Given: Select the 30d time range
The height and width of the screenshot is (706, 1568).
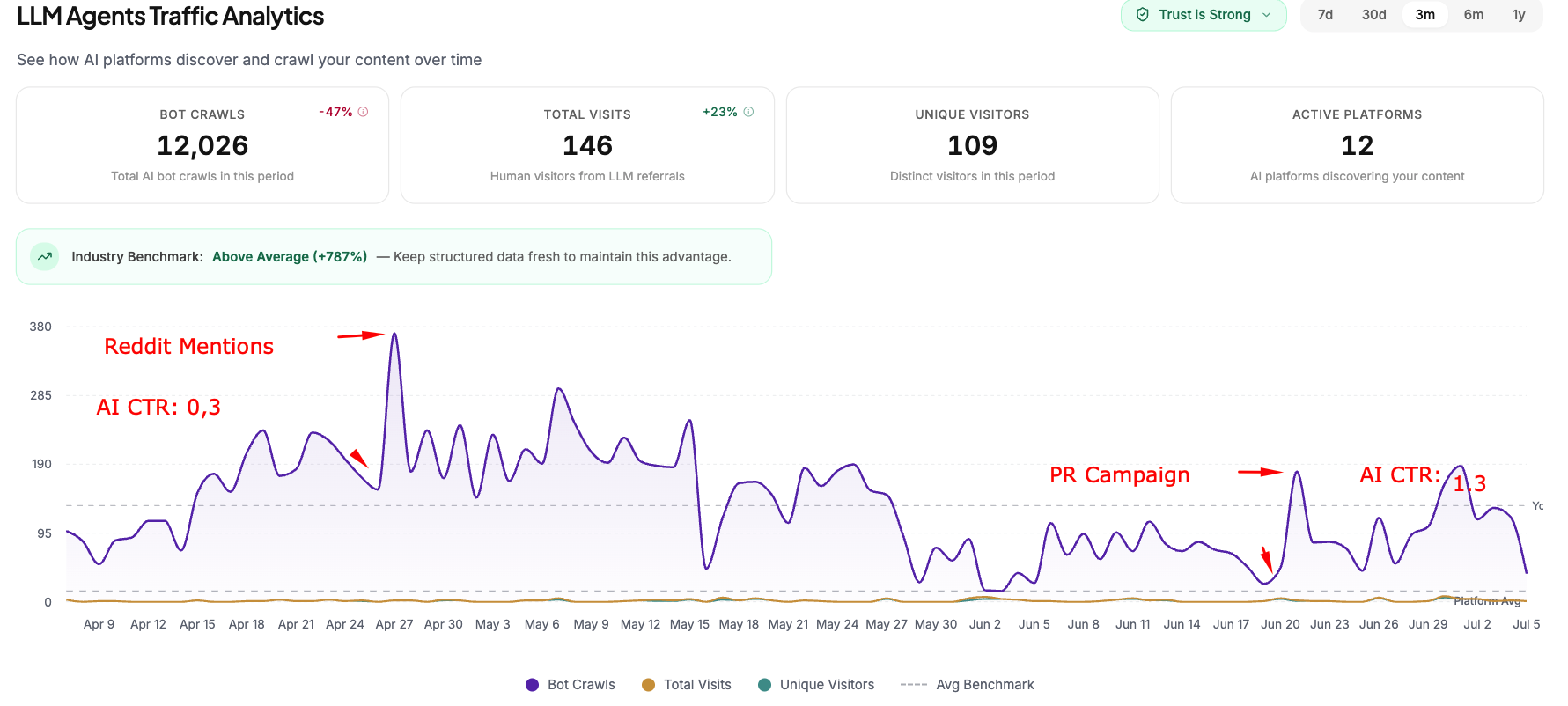Looking at the screenshot, I should (1373, 14).
